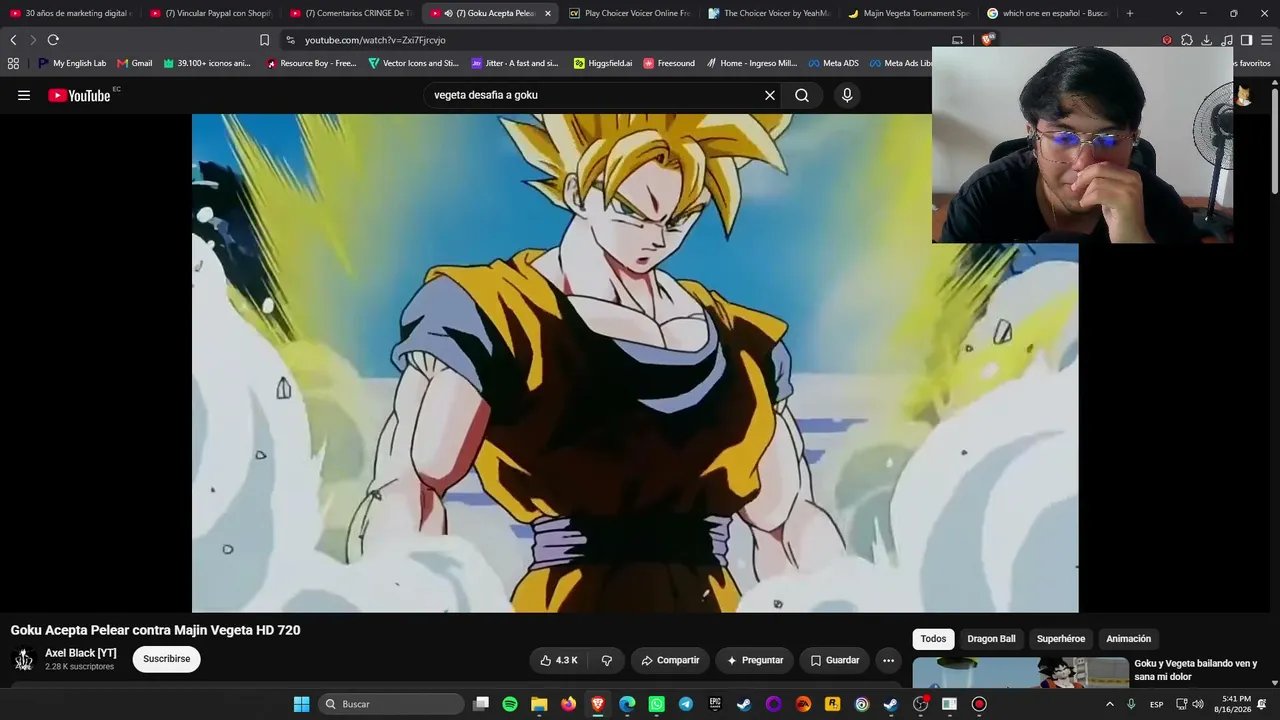Open Spotify from the taskbar
1280x720 pixels.
(510, 704)
